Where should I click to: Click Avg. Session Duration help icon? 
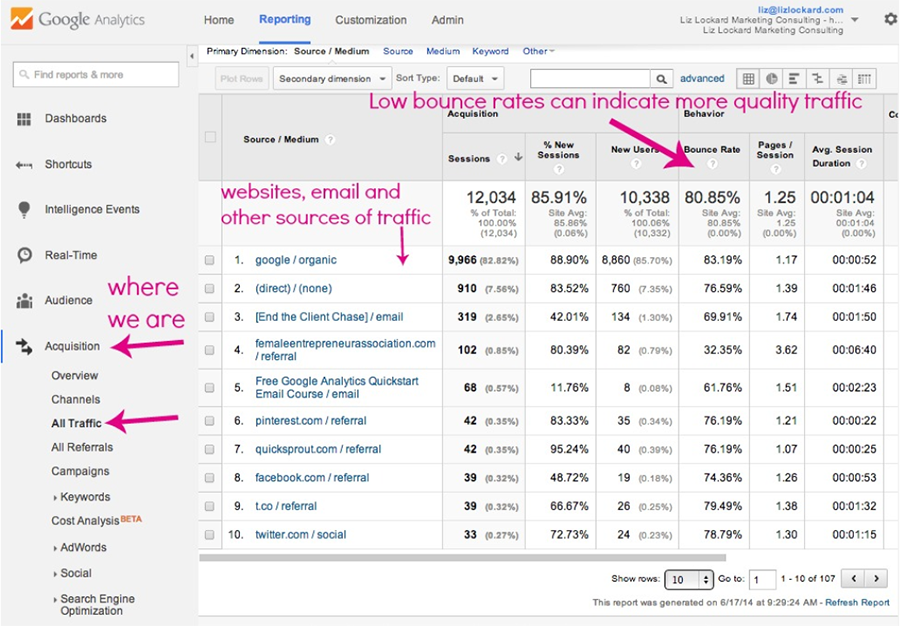tap(861, 164)
